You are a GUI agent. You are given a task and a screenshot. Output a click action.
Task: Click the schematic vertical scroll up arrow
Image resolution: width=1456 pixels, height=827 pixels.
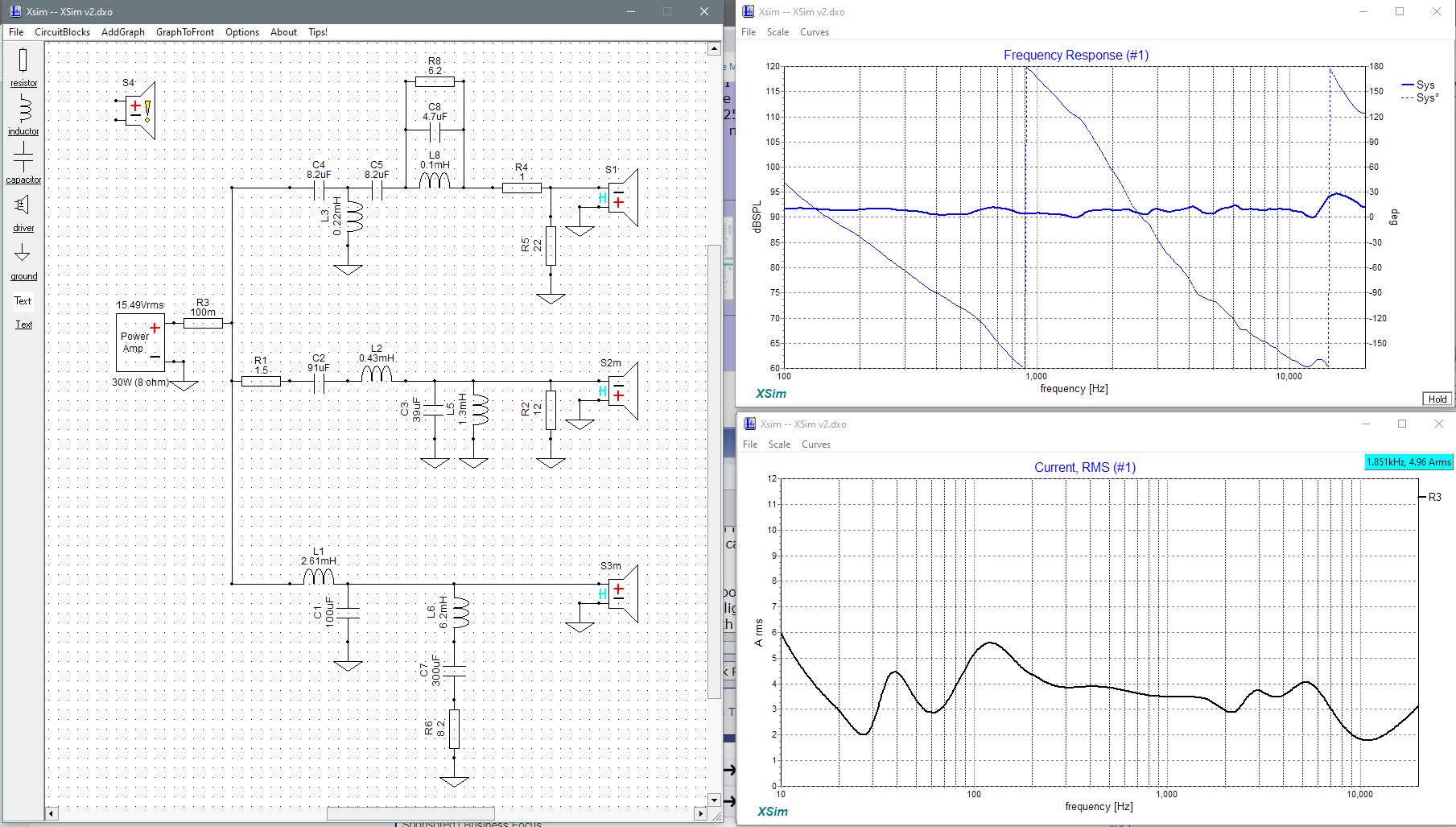click(x=714, y=49)
